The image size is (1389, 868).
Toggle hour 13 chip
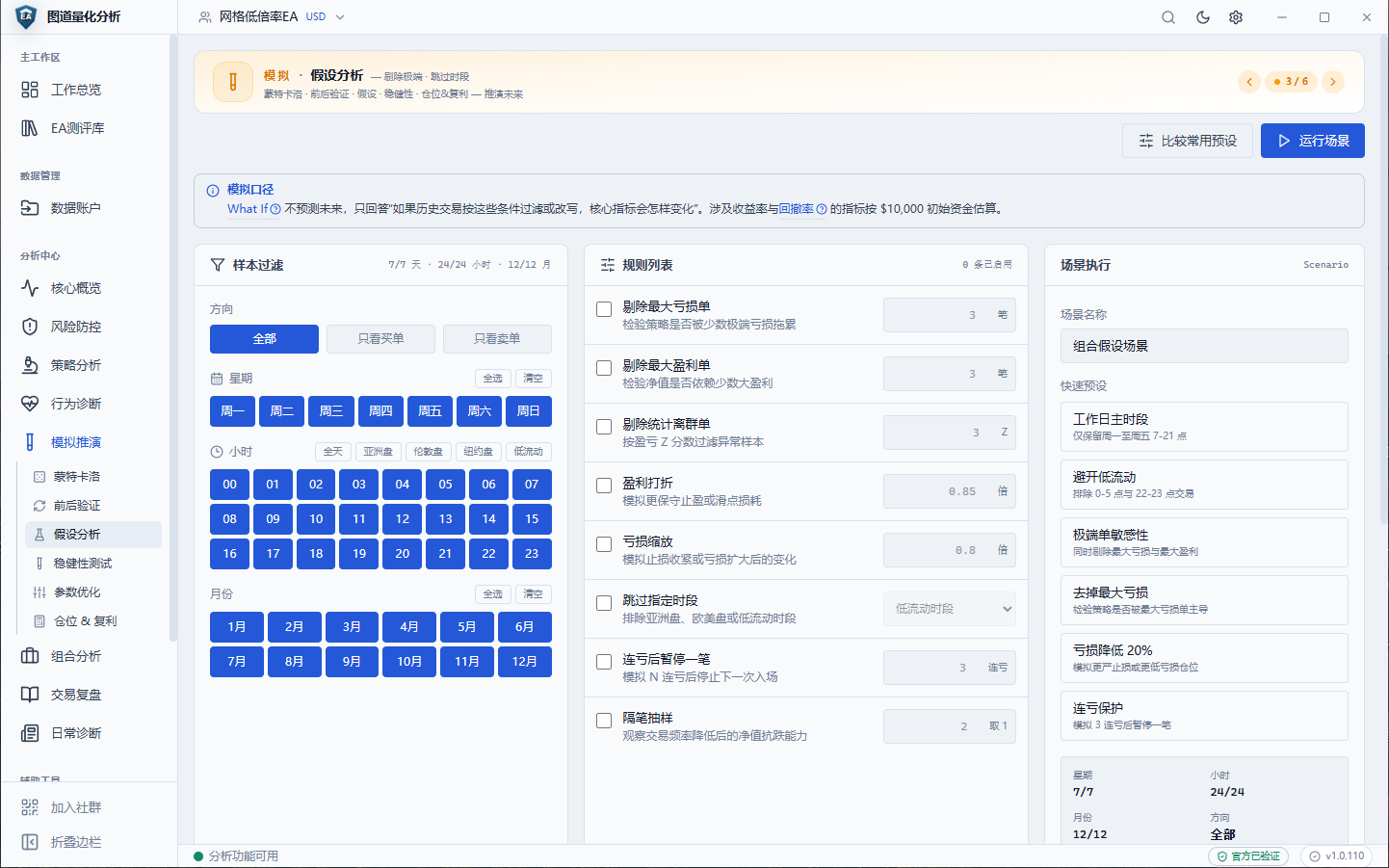pyautogui.click(x=445, y=519)
